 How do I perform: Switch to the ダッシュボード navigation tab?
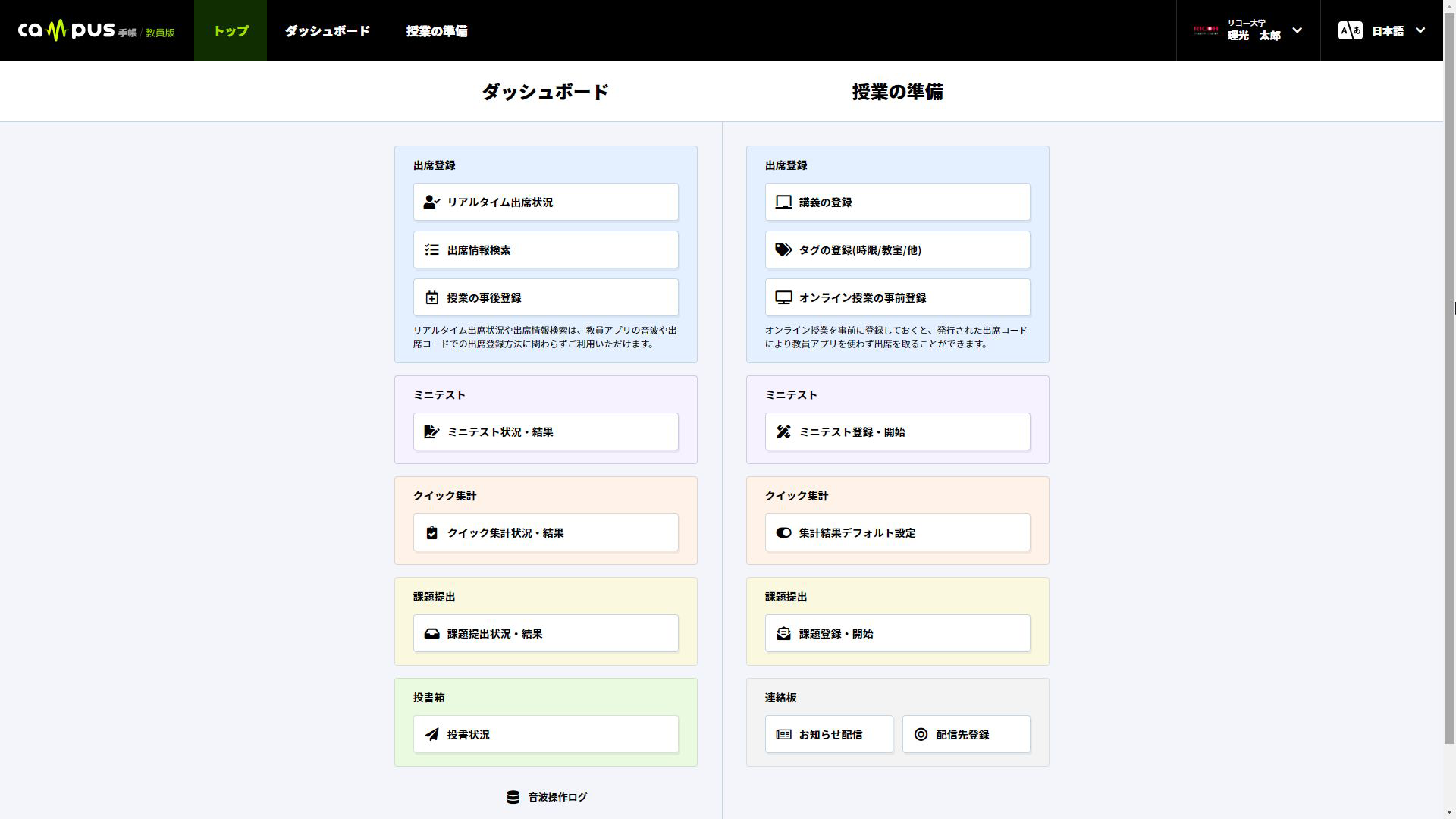click(328, 31)
